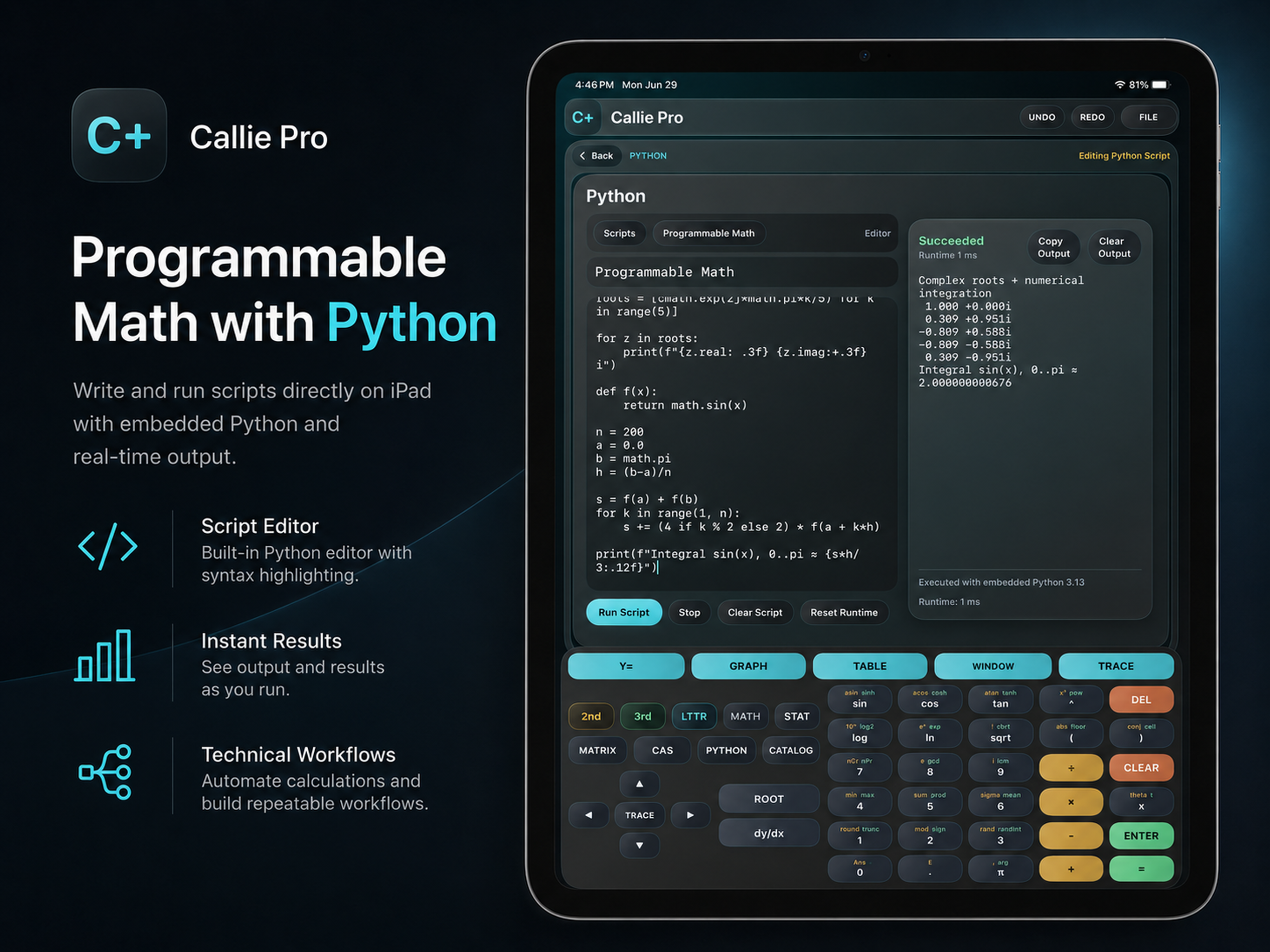Switch to the Y= tab

coord(626,666)
